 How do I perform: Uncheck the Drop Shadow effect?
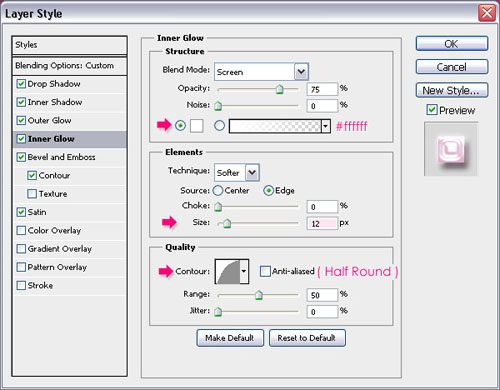tap(21, 84)
